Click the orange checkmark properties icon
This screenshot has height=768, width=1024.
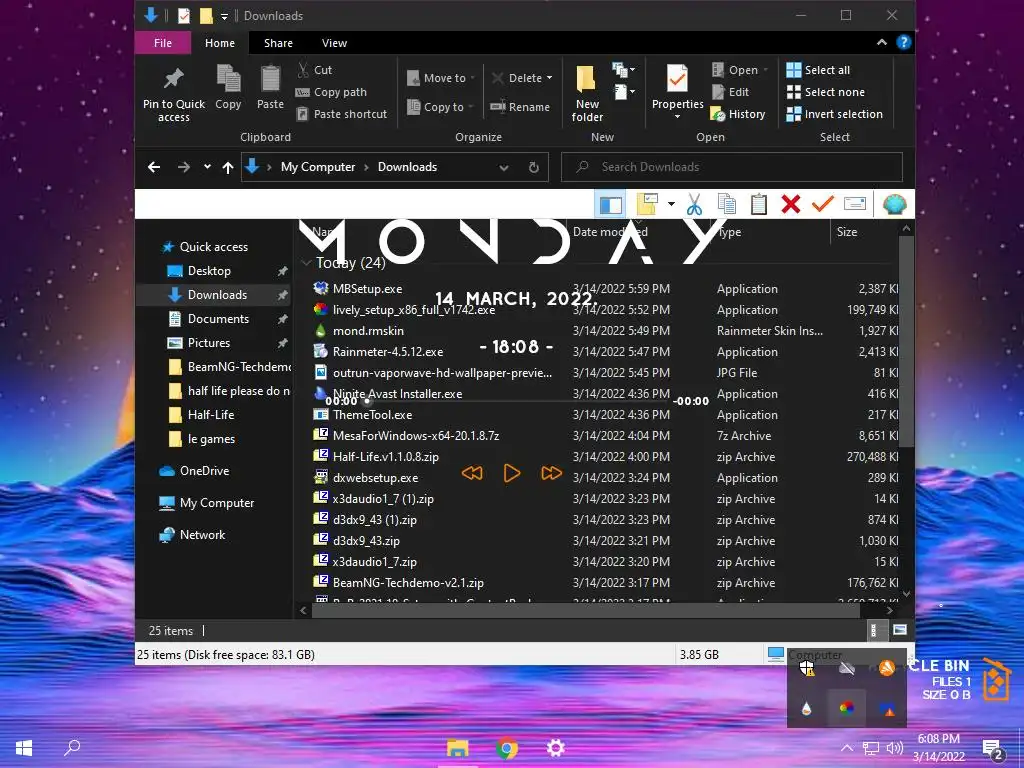[822, 204]
